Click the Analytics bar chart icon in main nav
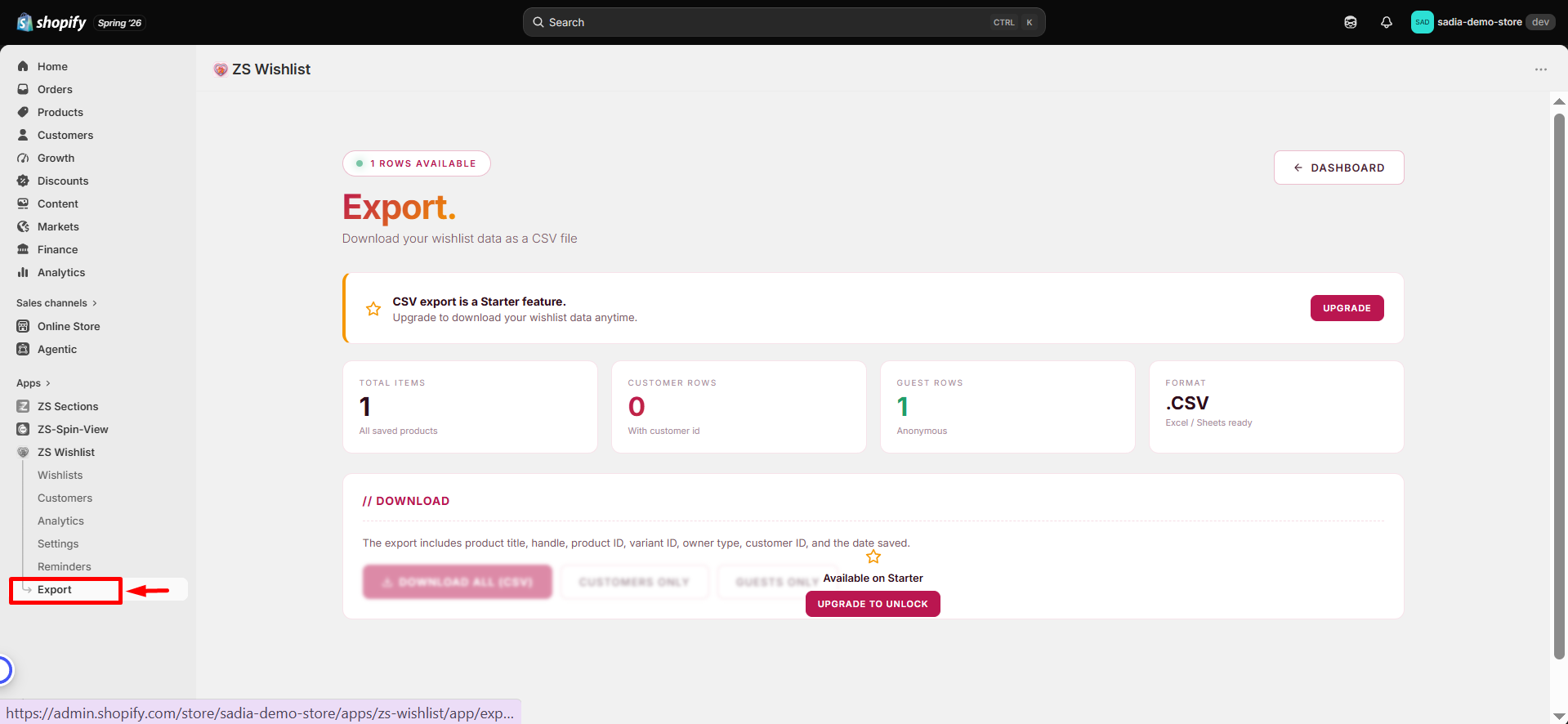This screenshot has height=724, width=1568. [x=23, y=272]
